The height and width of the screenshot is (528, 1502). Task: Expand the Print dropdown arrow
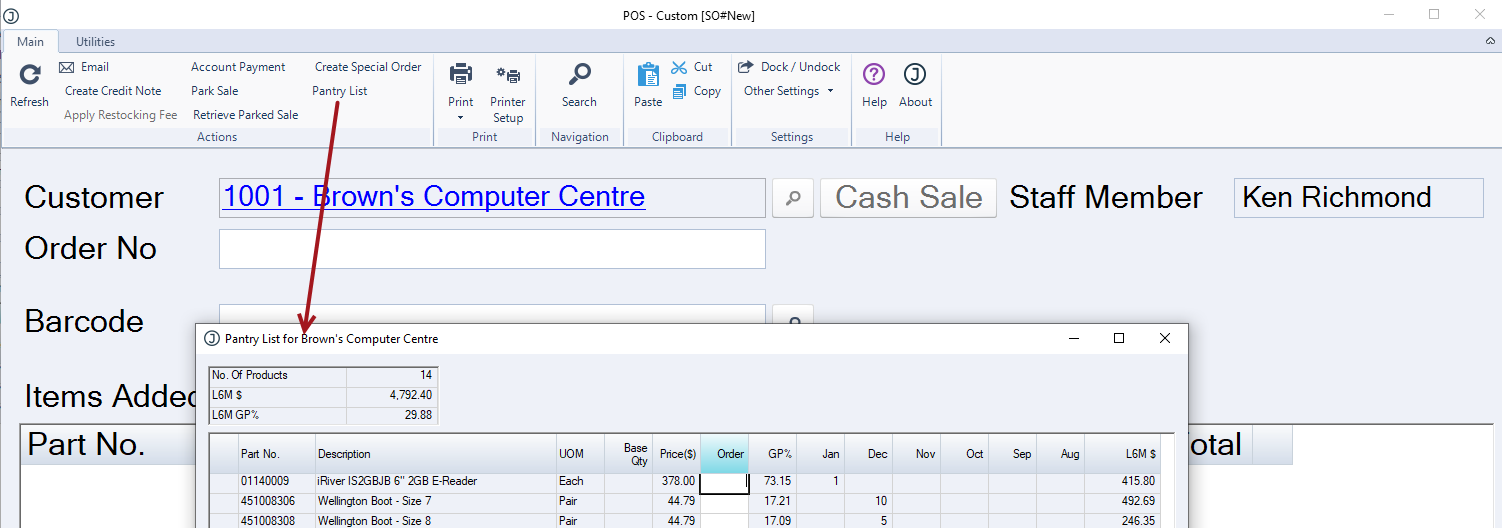(x=461, y=118)
